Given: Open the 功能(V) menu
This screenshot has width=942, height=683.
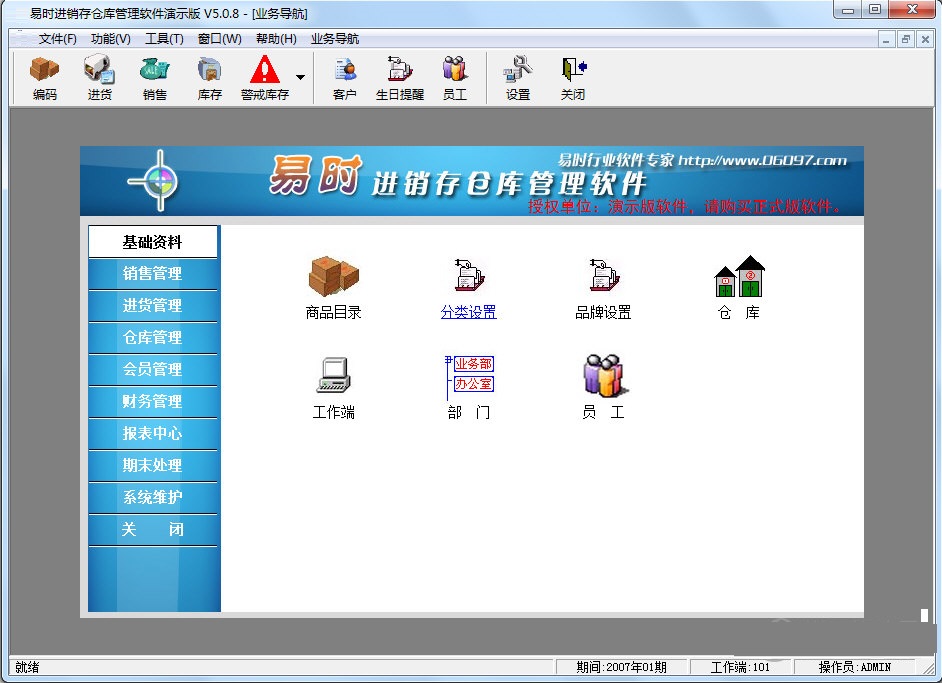Looking at the screenshot, I should point(111,39).
